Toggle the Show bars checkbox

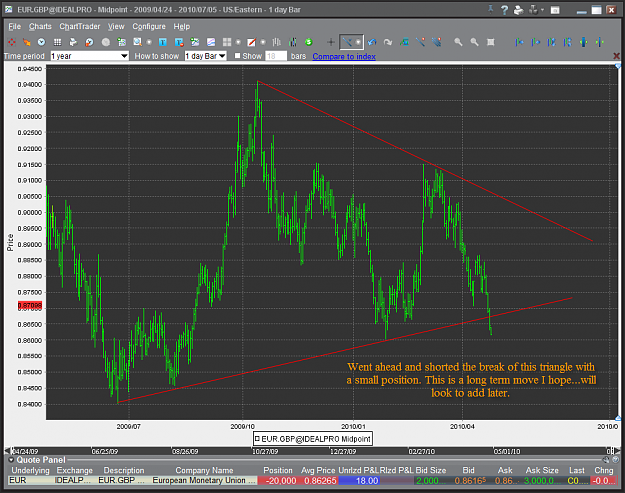pyautogui.click(x=238, y=56)
